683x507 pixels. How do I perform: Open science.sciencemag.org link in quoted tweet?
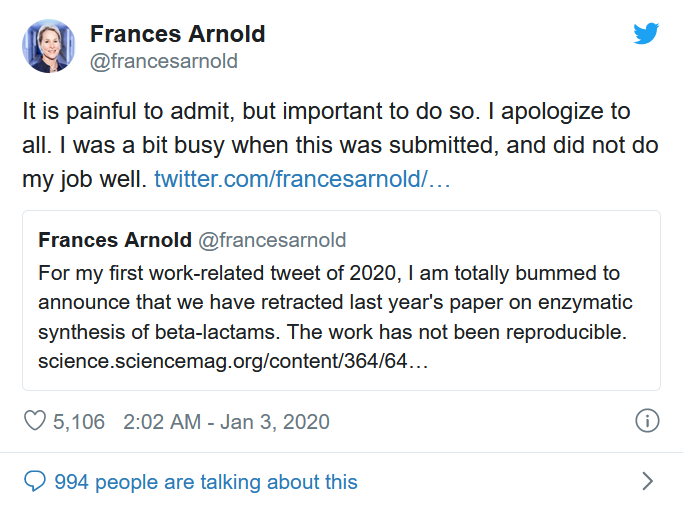[233, 360]
